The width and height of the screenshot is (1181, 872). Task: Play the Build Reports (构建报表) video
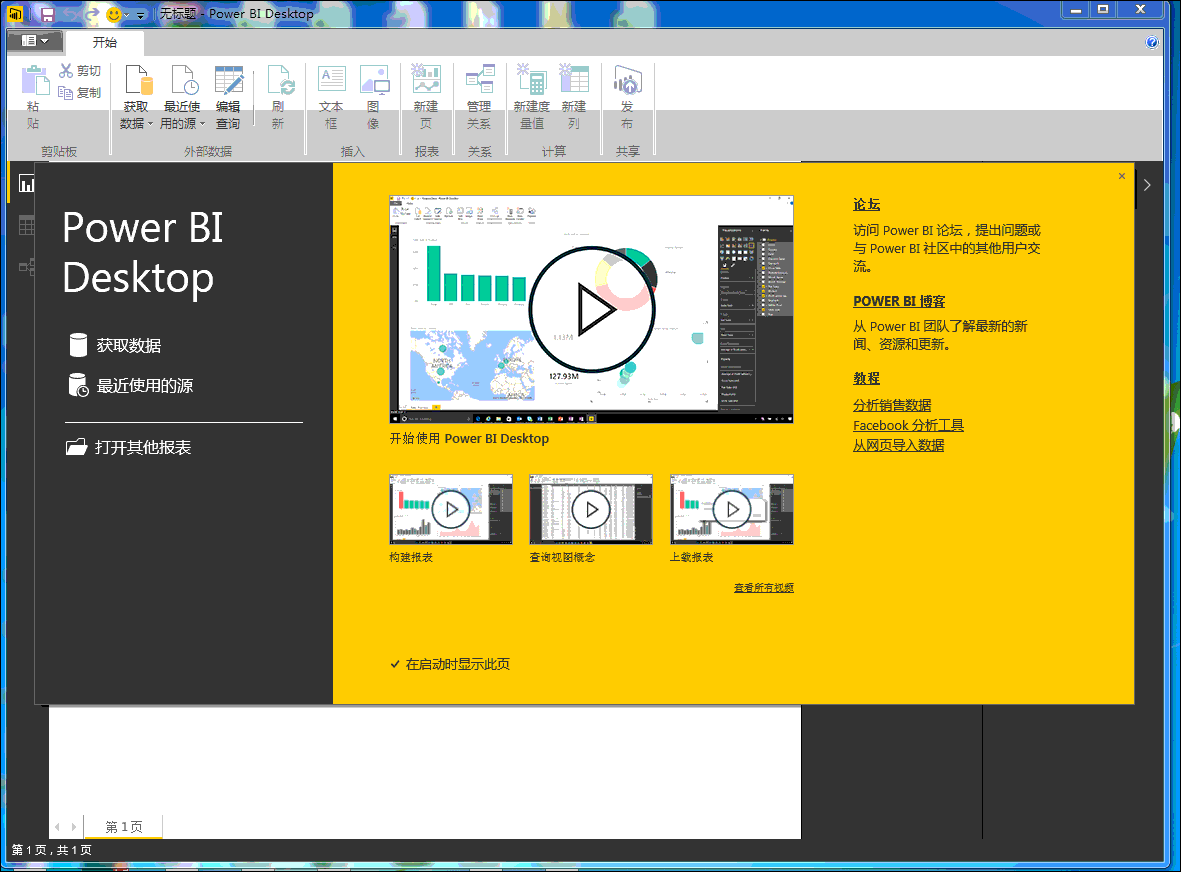click(x=450, y=510)
